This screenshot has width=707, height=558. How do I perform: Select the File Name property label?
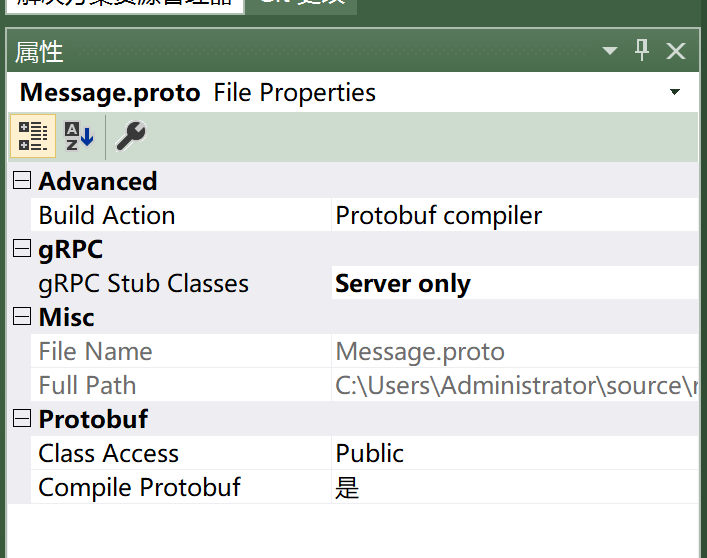pos(95,351)
